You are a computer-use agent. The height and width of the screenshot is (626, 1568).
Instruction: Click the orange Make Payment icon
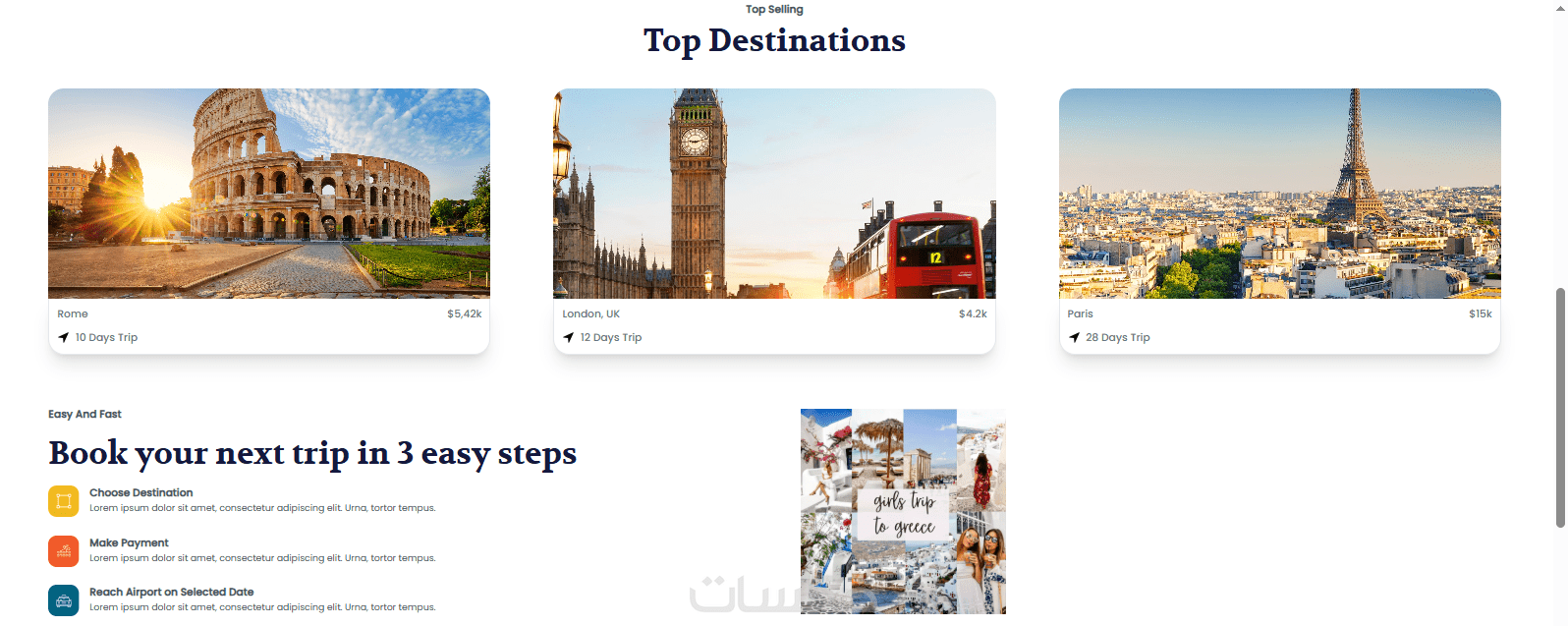click(x=64, y=551)
